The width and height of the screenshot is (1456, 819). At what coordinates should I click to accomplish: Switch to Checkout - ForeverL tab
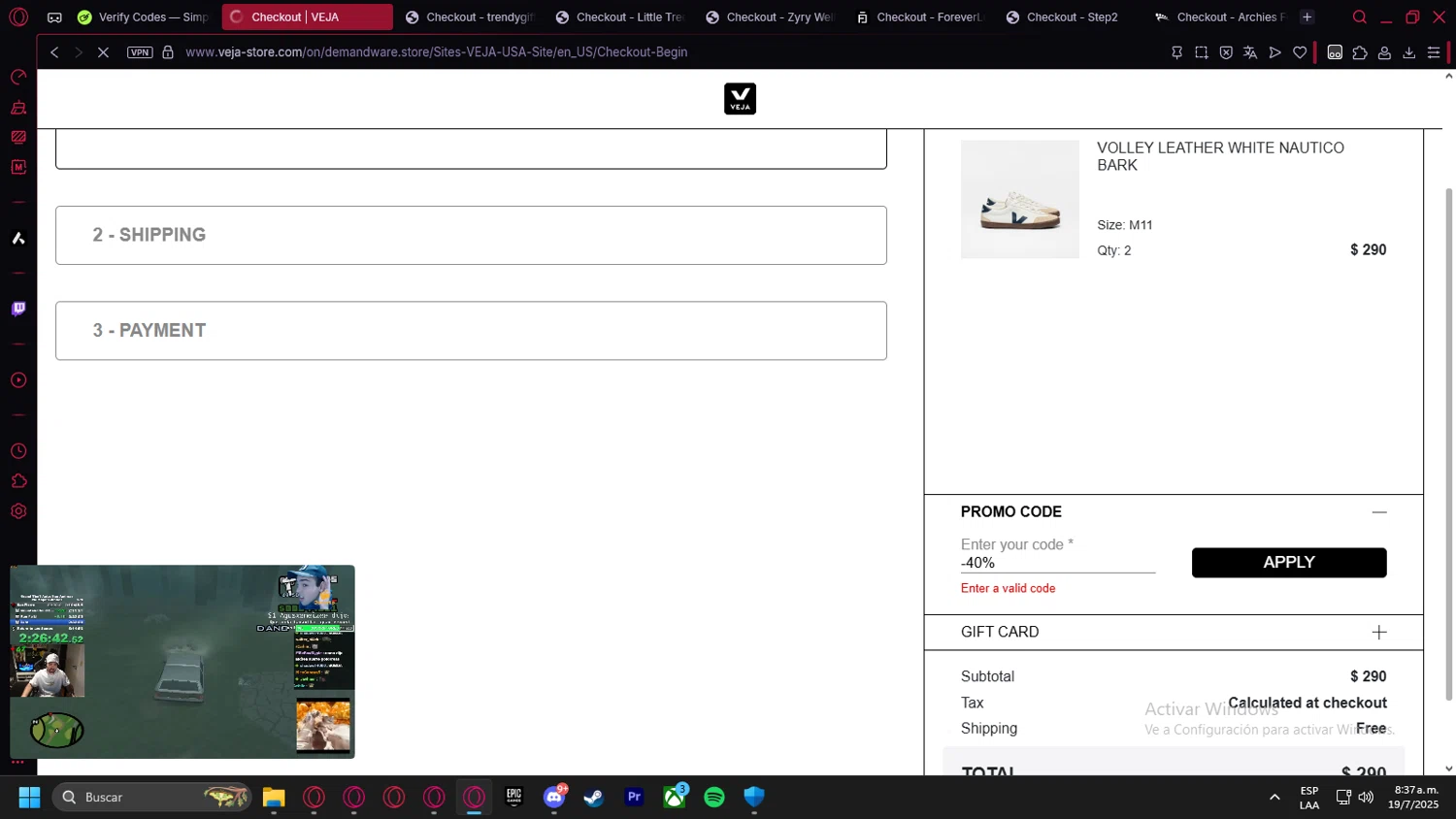(920, 17)
